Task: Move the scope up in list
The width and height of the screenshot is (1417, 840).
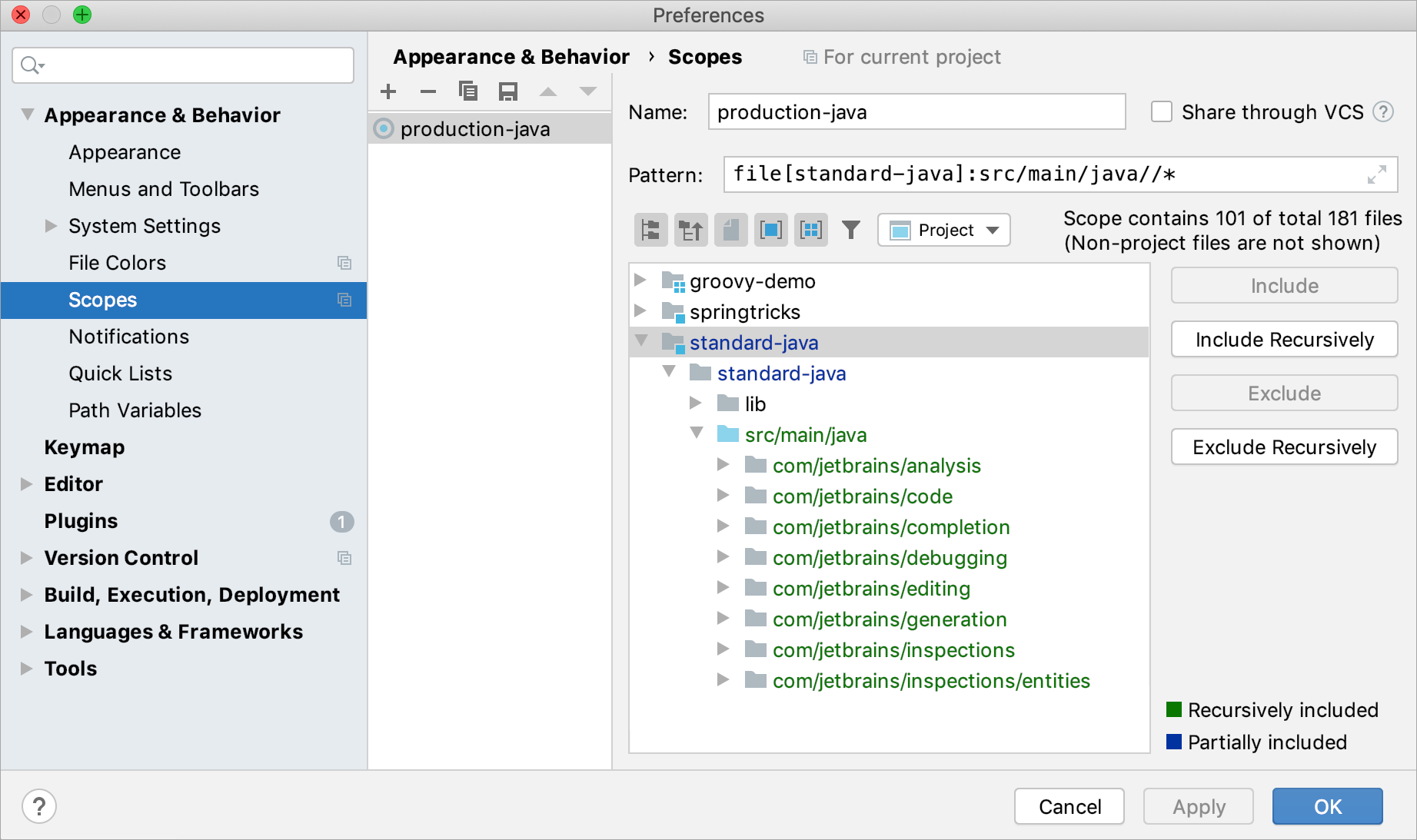Action: pyautogui.click(x=548, y=91)
